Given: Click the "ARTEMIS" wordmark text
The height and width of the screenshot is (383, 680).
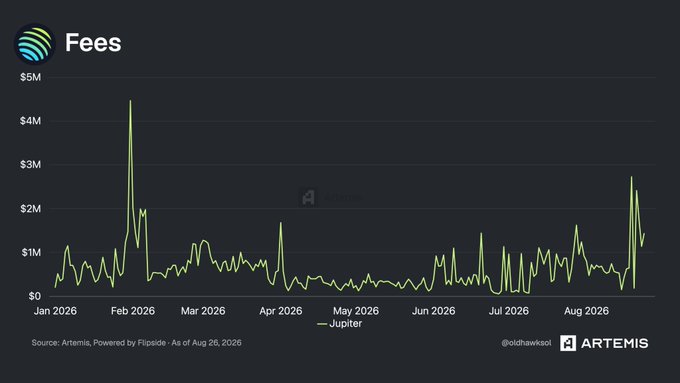Looking at the screenshot, I should (615, 344).
